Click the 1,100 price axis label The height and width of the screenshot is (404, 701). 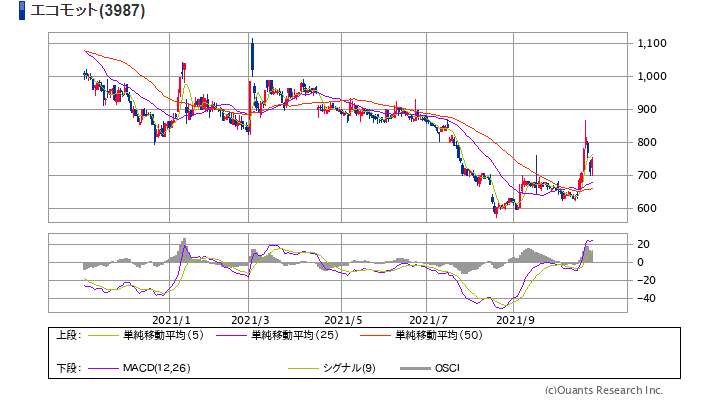pyautogui.click(x=650, y=43)
